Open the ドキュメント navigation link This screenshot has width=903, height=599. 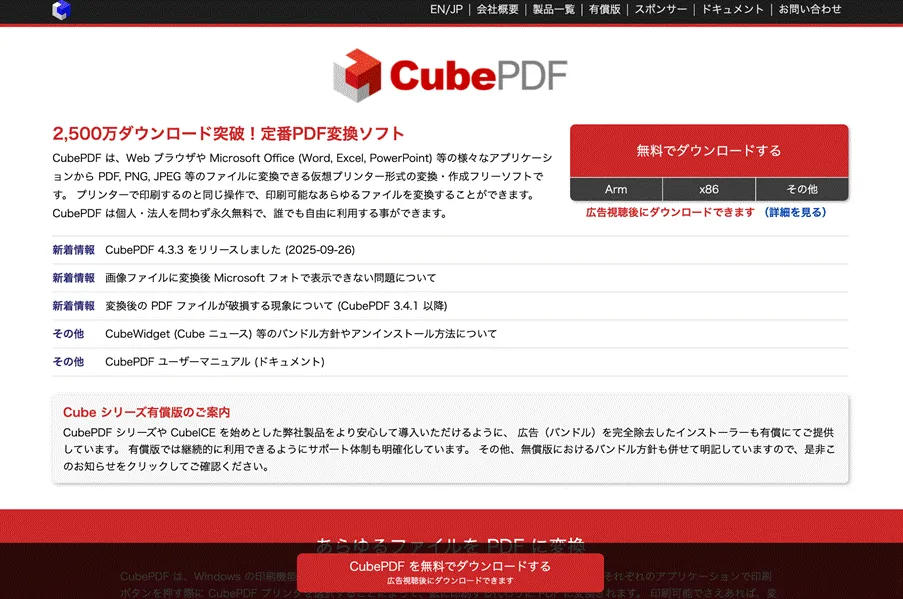[x=732, y=9]
